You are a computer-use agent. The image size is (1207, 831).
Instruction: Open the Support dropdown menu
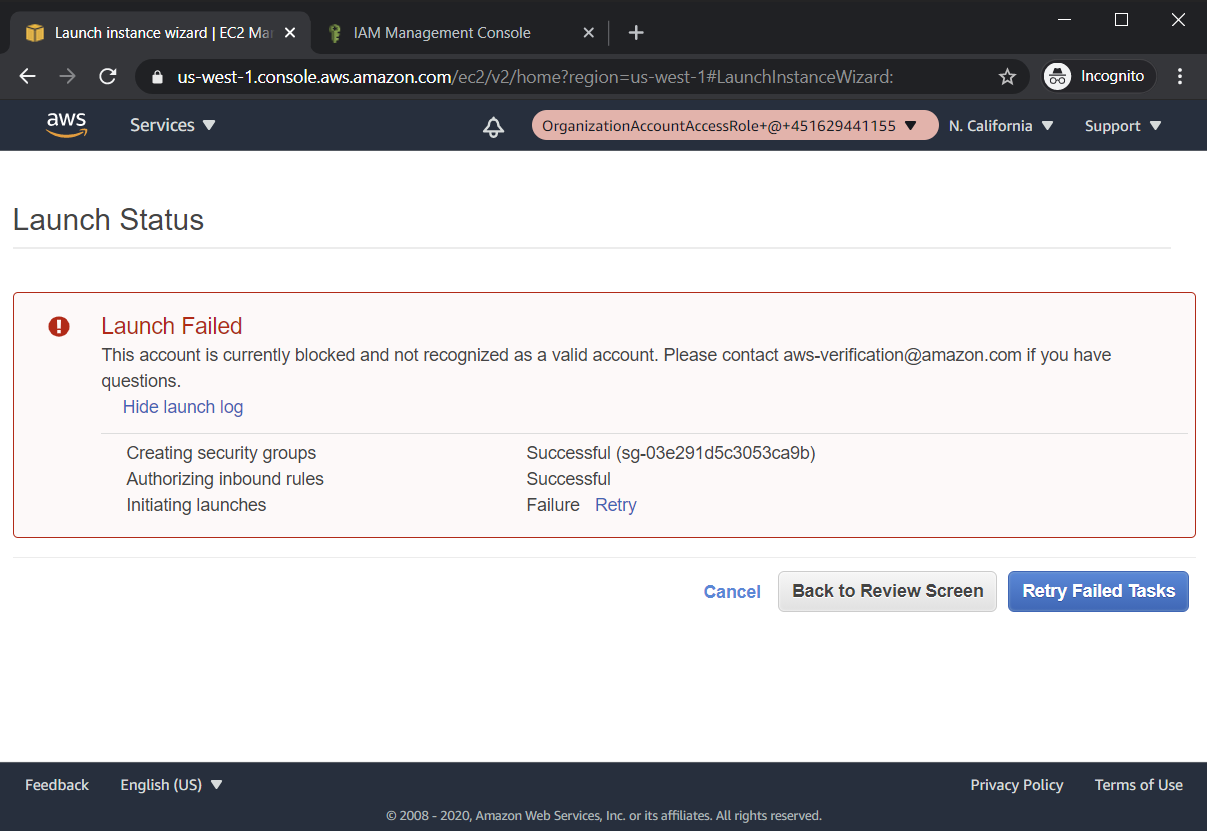coord(1122,126)
